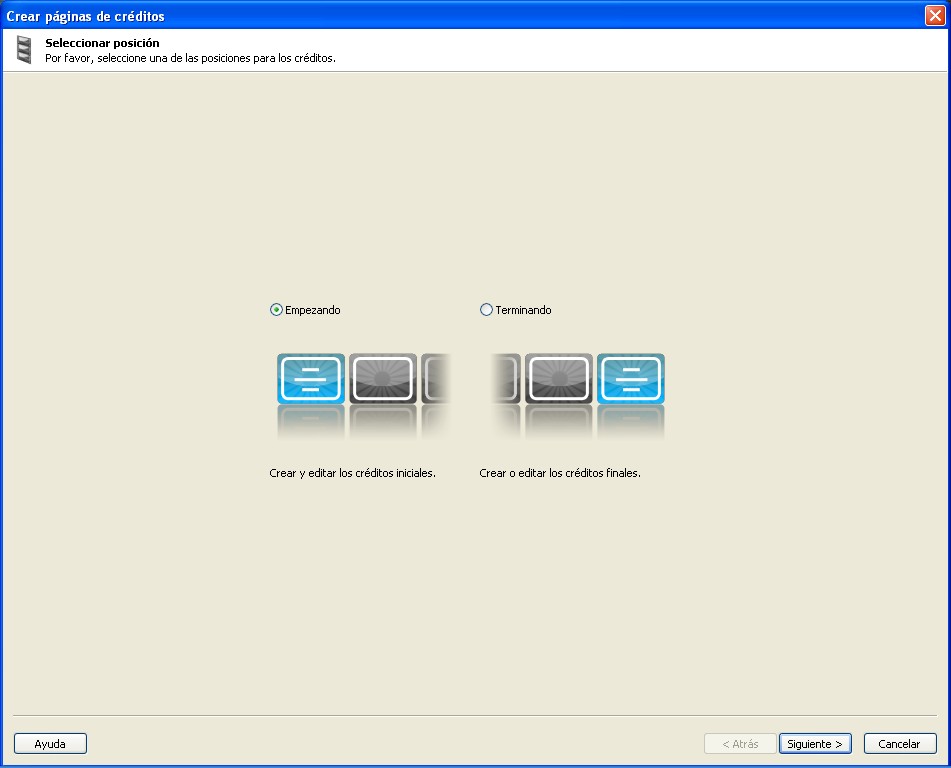Image resolution: width=951 pixels, height=768 pixels.
Task: Click the Cancelar button
Action: point(899,744)
